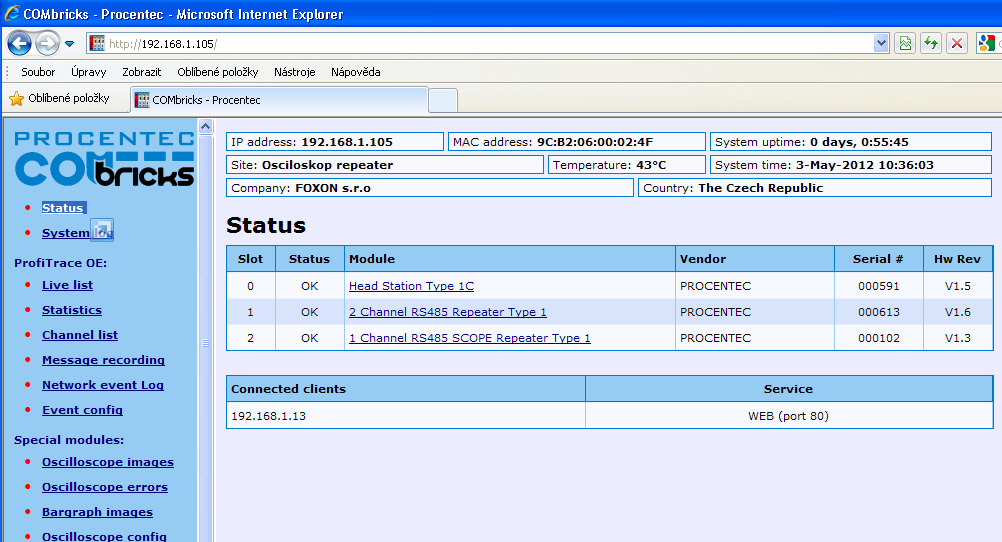Open a new blank browser tab
This screenshot has height=542, width=1002.
pos(443,101)
